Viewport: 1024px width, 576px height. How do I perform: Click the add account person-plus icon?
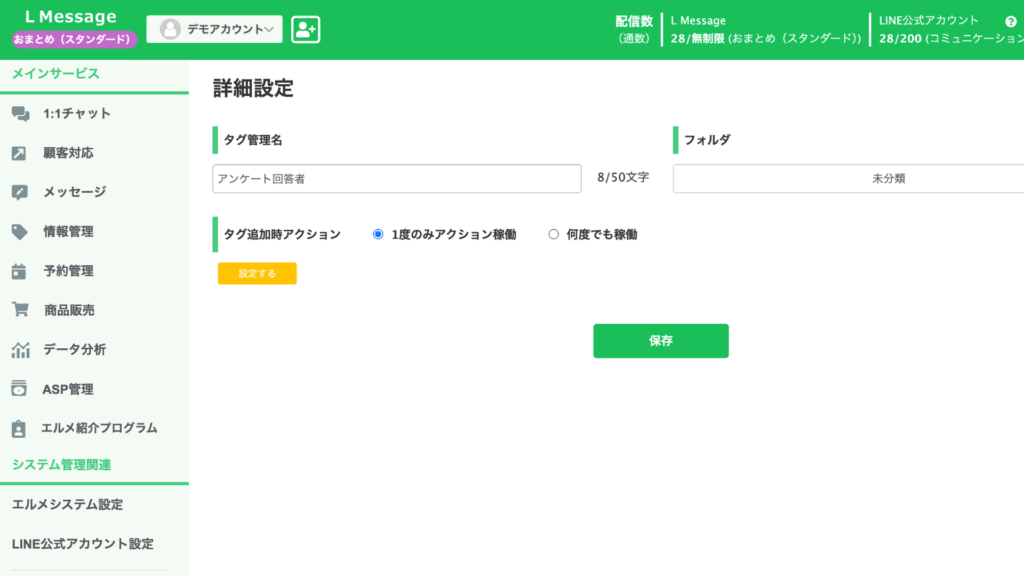[x=306, y=29]
